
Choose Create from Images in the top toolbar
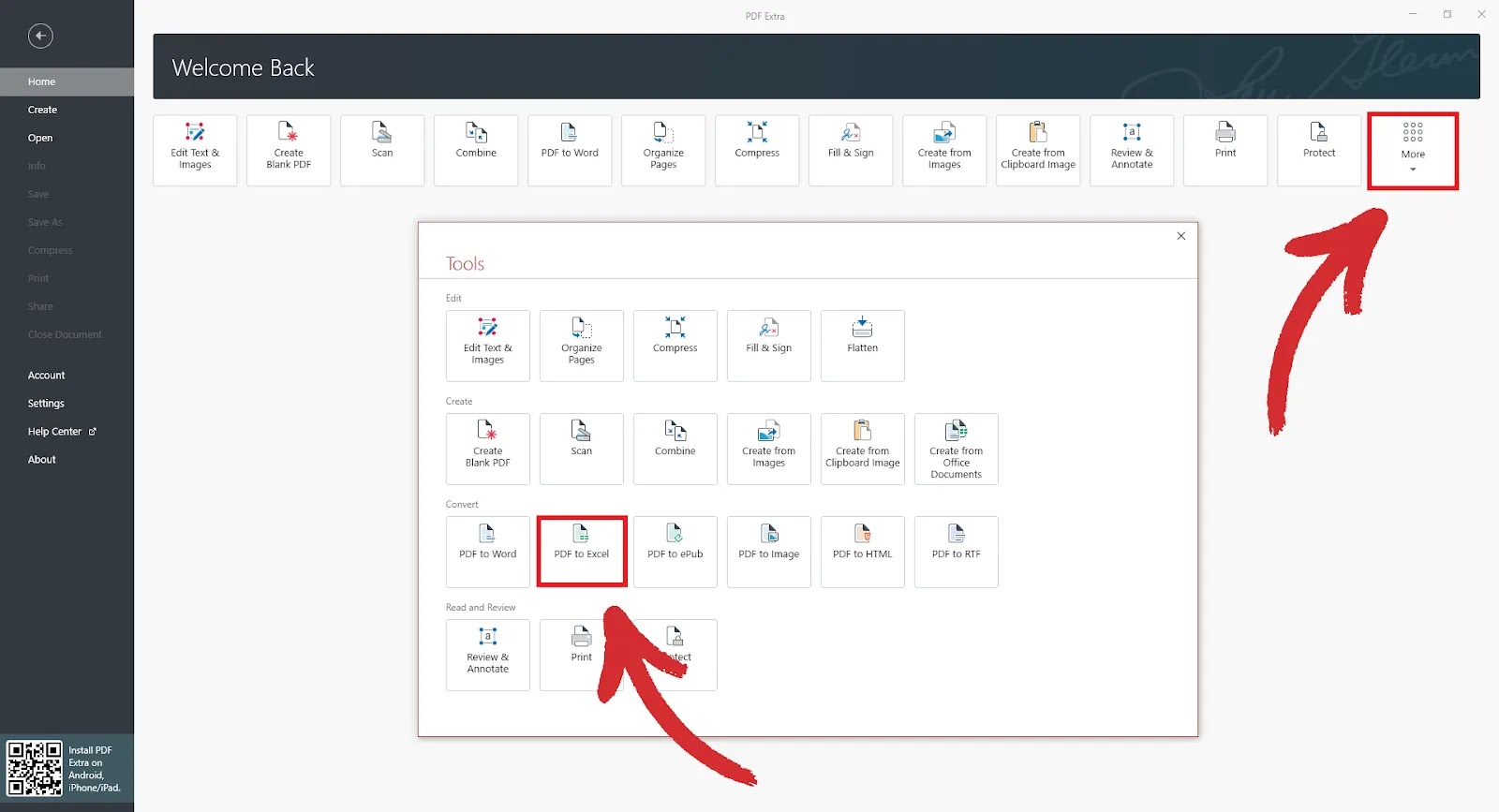[x=944, y=150]
